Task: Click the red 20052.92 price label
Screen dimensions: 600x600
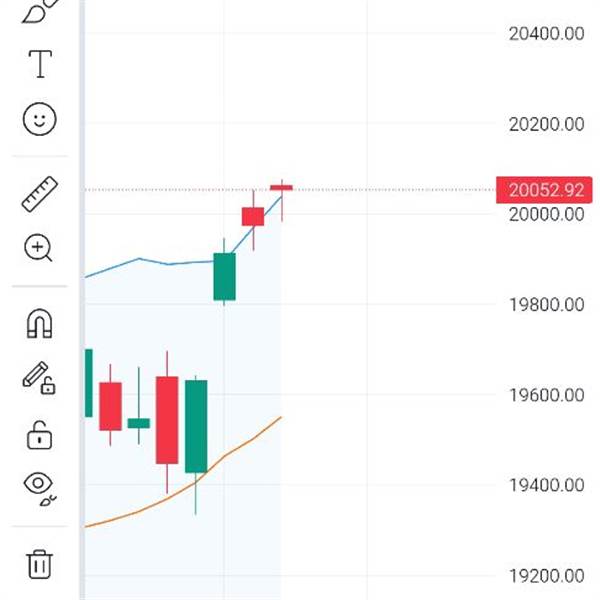Action: pos(544,190)
